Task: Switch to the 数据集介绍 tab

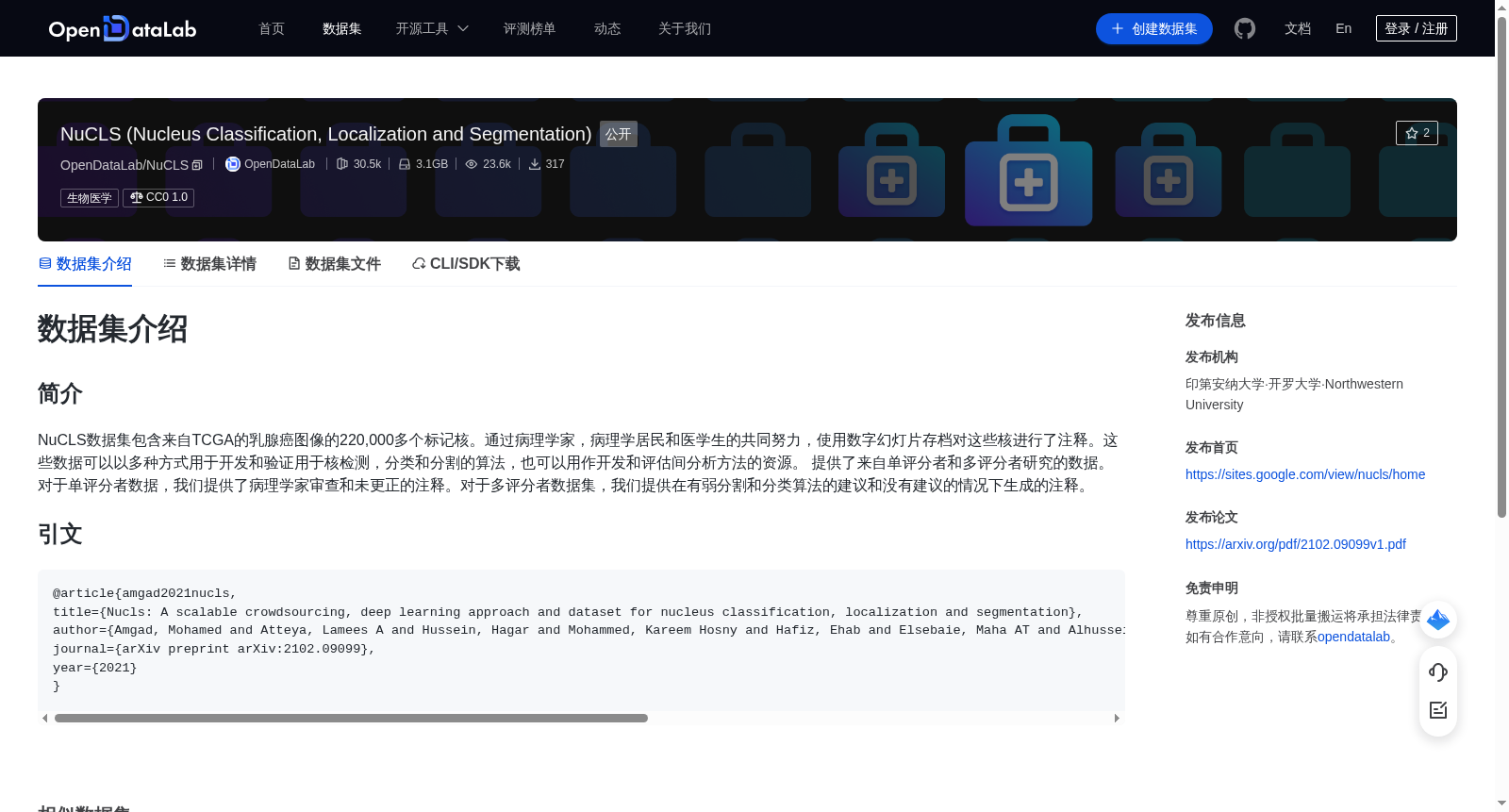Action: 85,264
